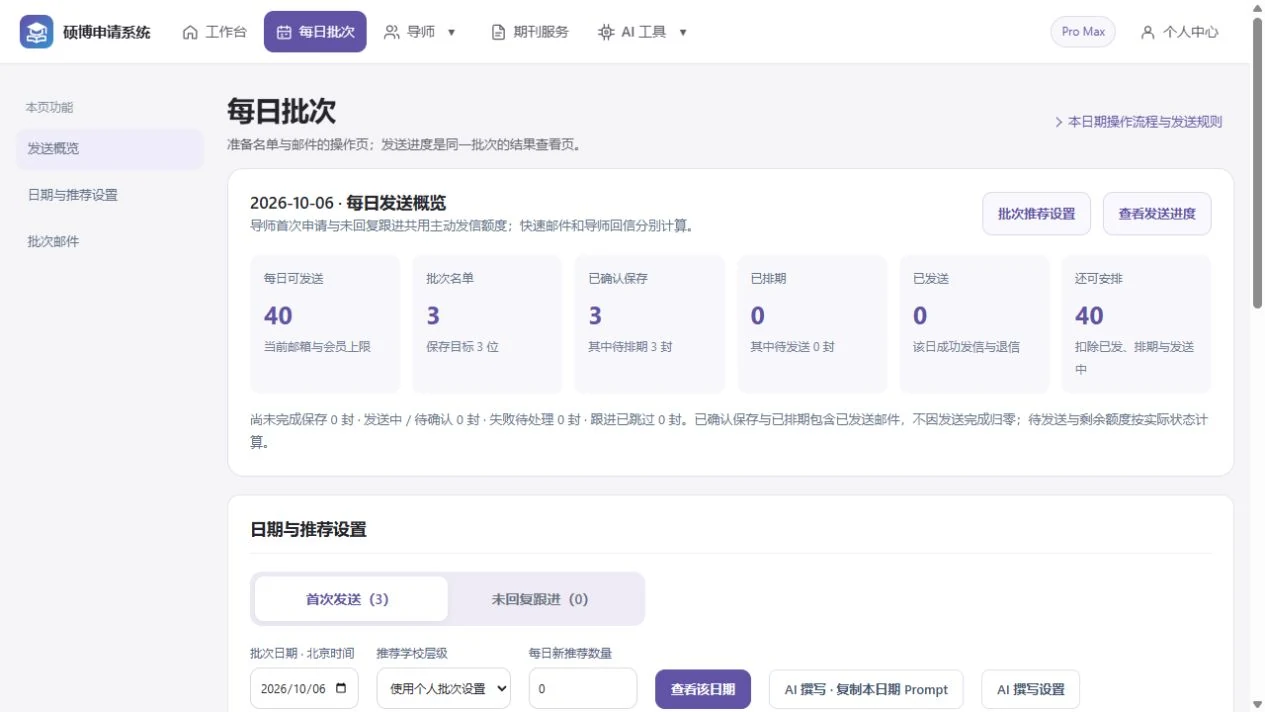Click the 2026-10-06 · 每日发送概览 title
The height and width of the screenshot is (712, 1265).
coord(348,203)
